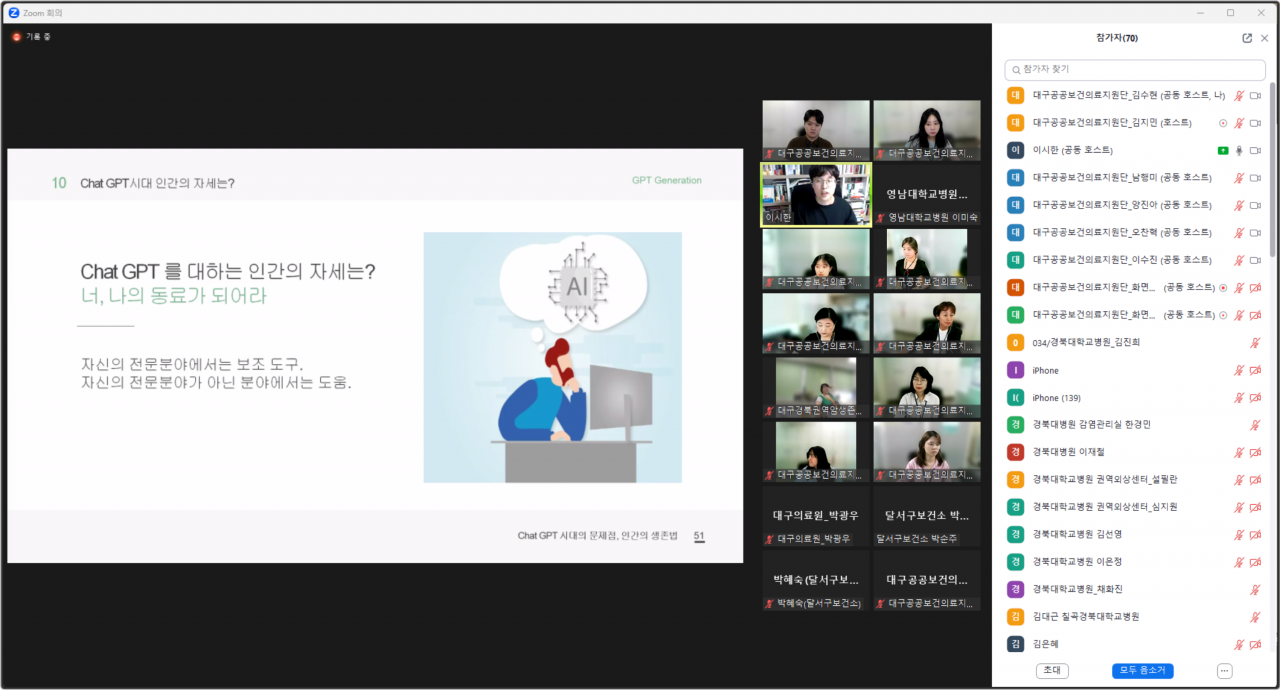The height and width of the screenshot is (690, 1280).
Task: Click the slide heading 'Chat GPT 를 대하는 인간의 자세는?'
Action: coord(228,272)
